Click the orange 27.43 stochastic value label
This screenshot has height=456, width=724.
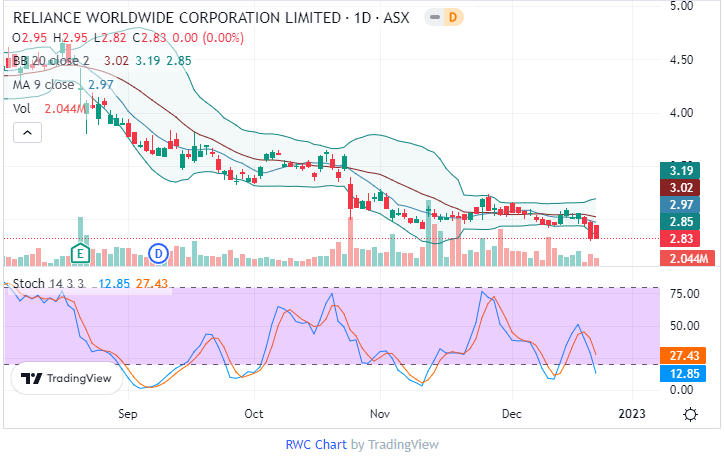click(x=684, y=355)
